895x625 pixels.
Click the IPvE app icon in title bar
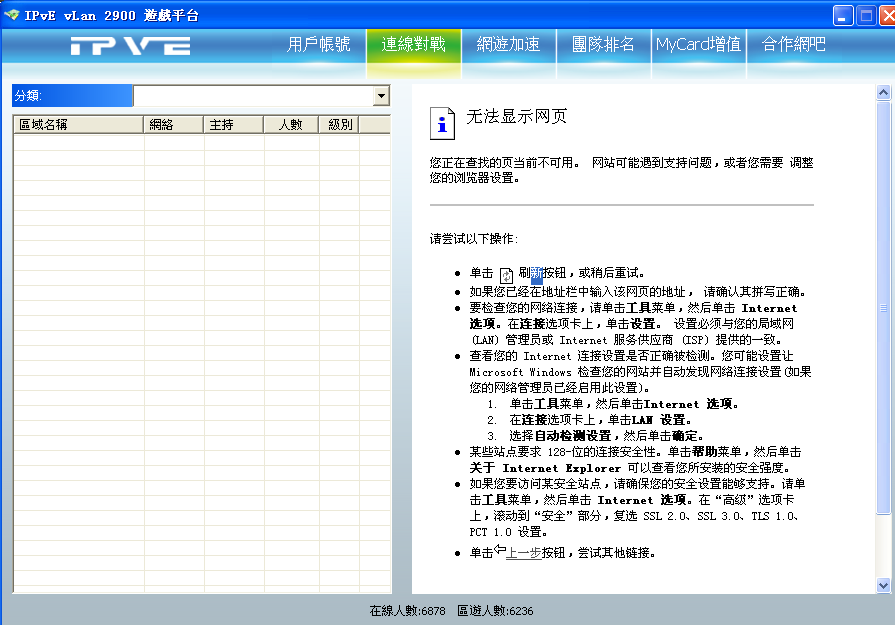12,15
